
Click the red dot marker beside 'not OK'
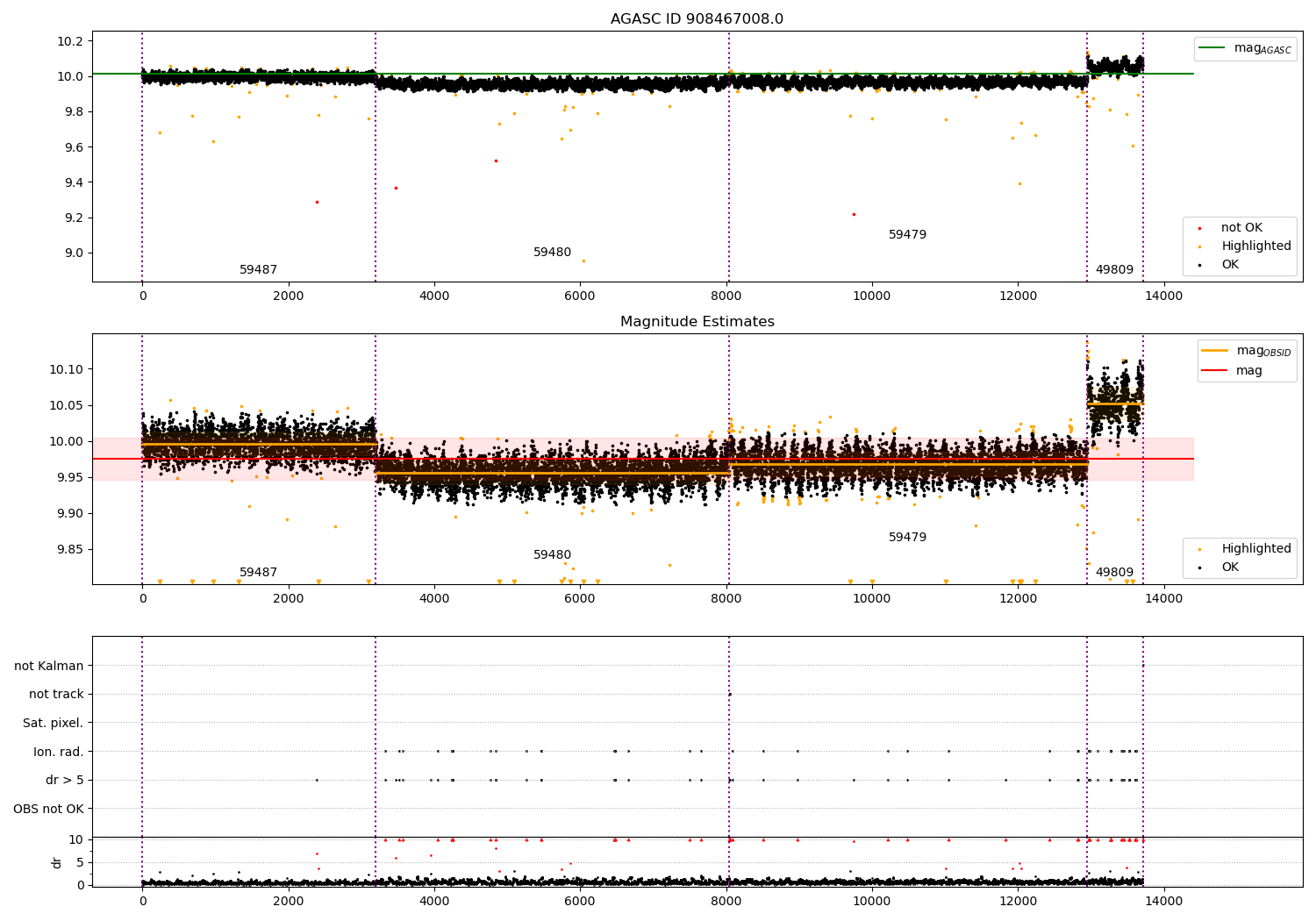tap(1199, 228)
